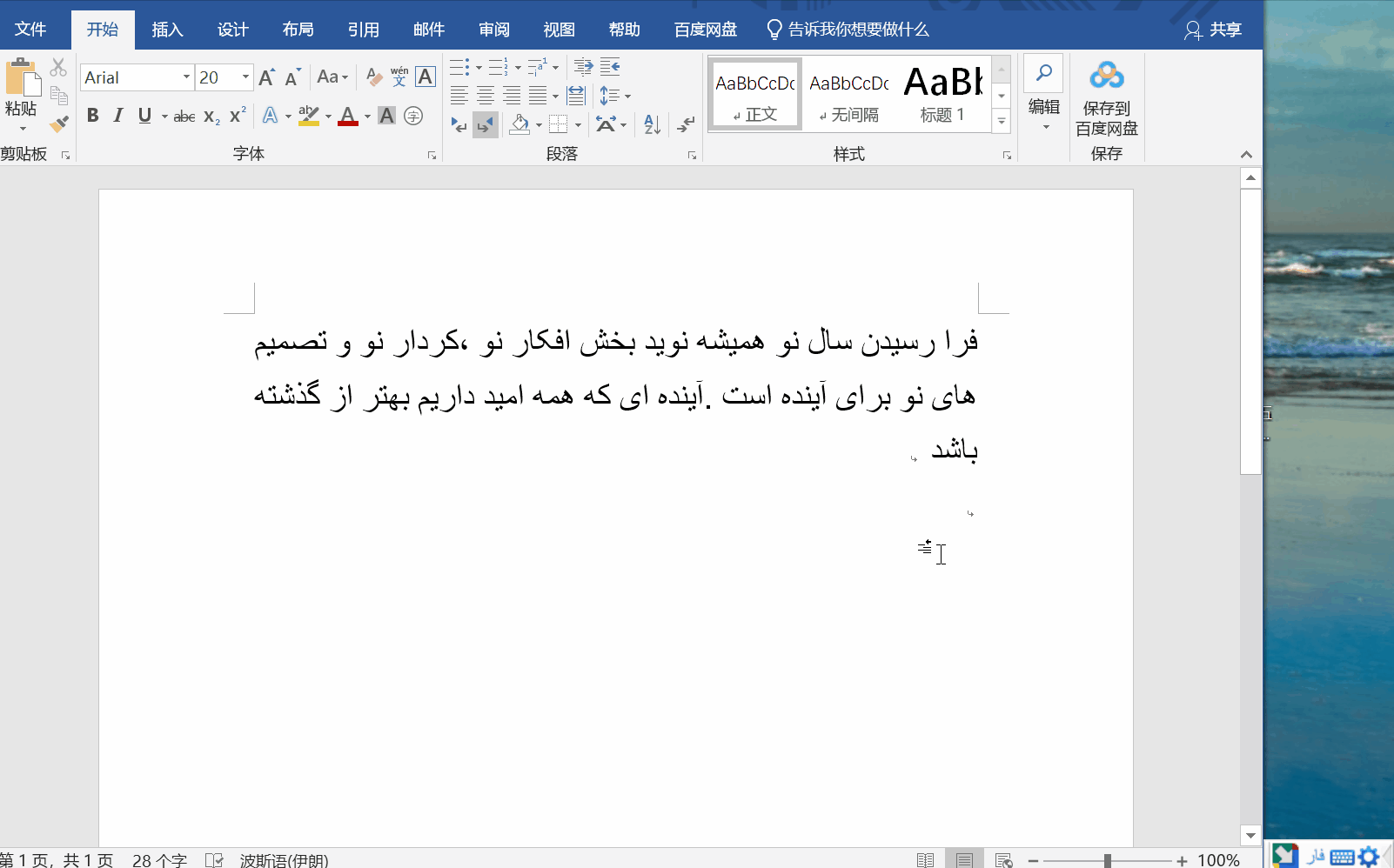This screenshot has height=868, width=1394.
Task: Expand underline style dropdown arrow
Action: [x=164, y=117]
